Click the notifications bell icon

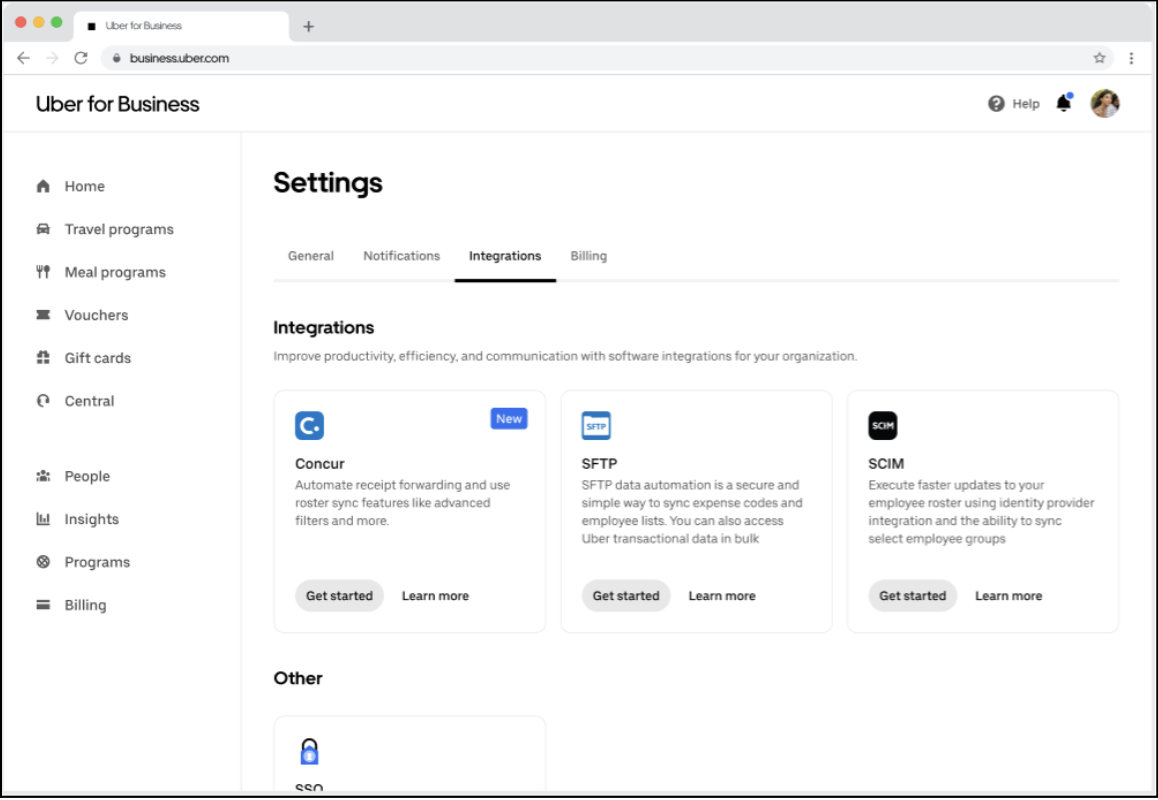(x=1063, y=104)
